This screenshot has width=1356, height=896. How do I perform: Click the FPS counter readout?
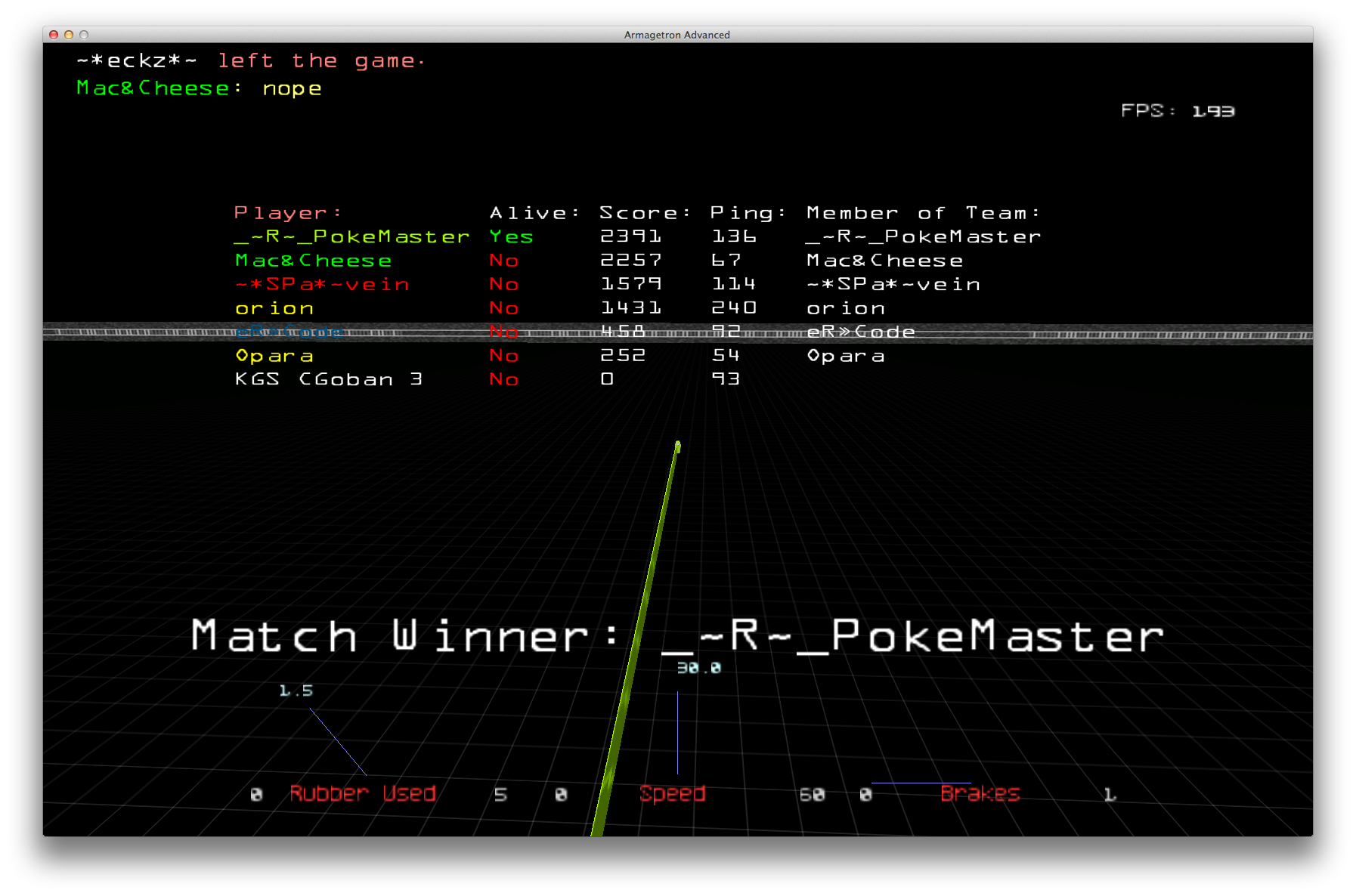pyautogui.click(x=1177, y=111)
